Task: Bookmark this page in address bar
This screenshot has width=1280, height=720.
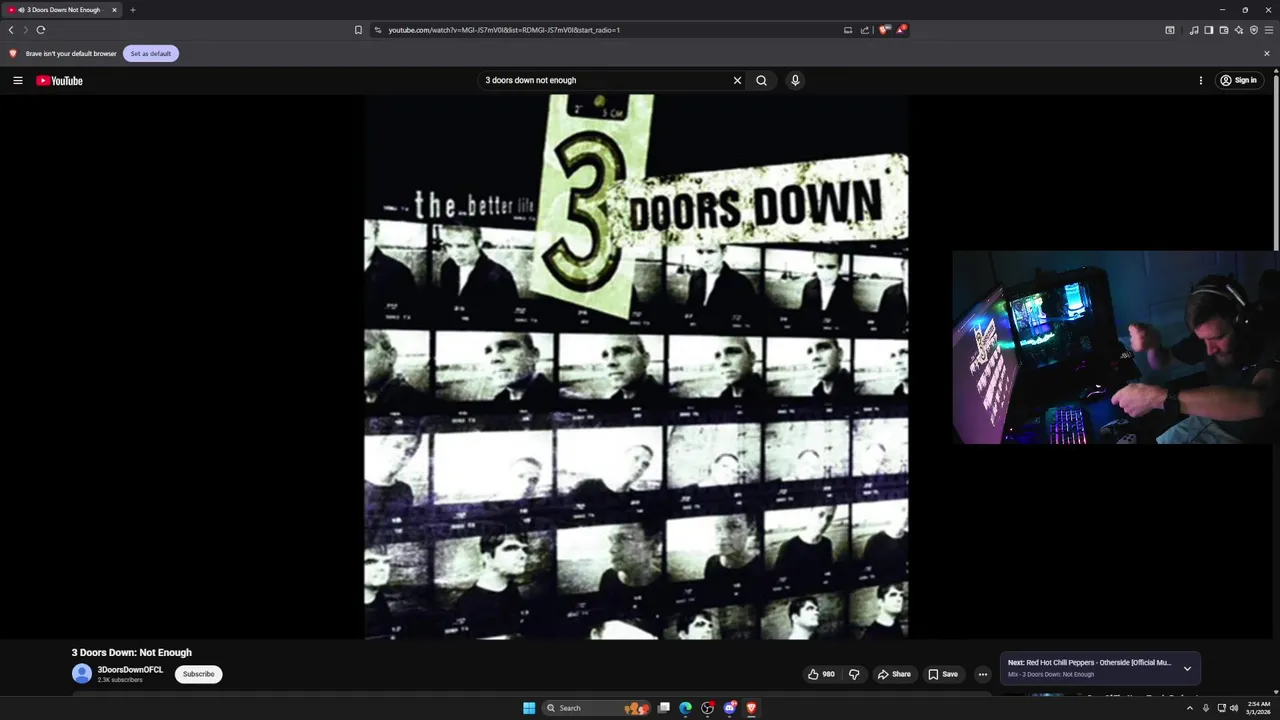Action: click(358, 30)
